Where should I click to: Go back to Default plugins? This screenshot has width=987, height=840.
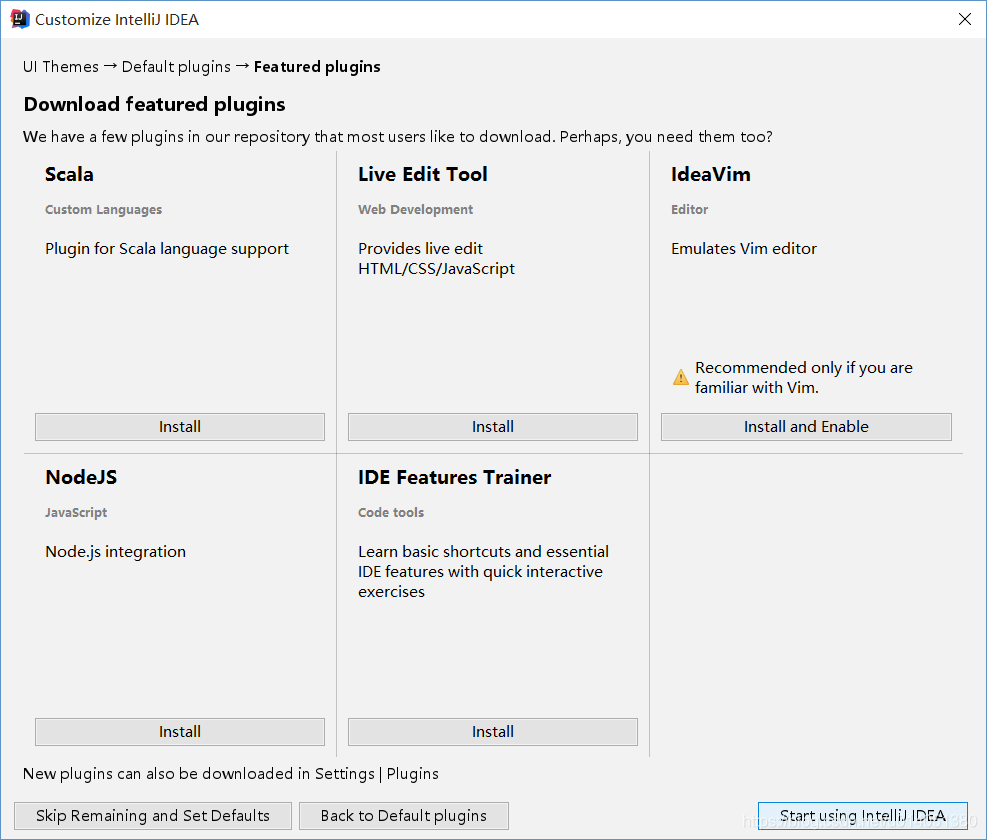[x=403, y=815]
